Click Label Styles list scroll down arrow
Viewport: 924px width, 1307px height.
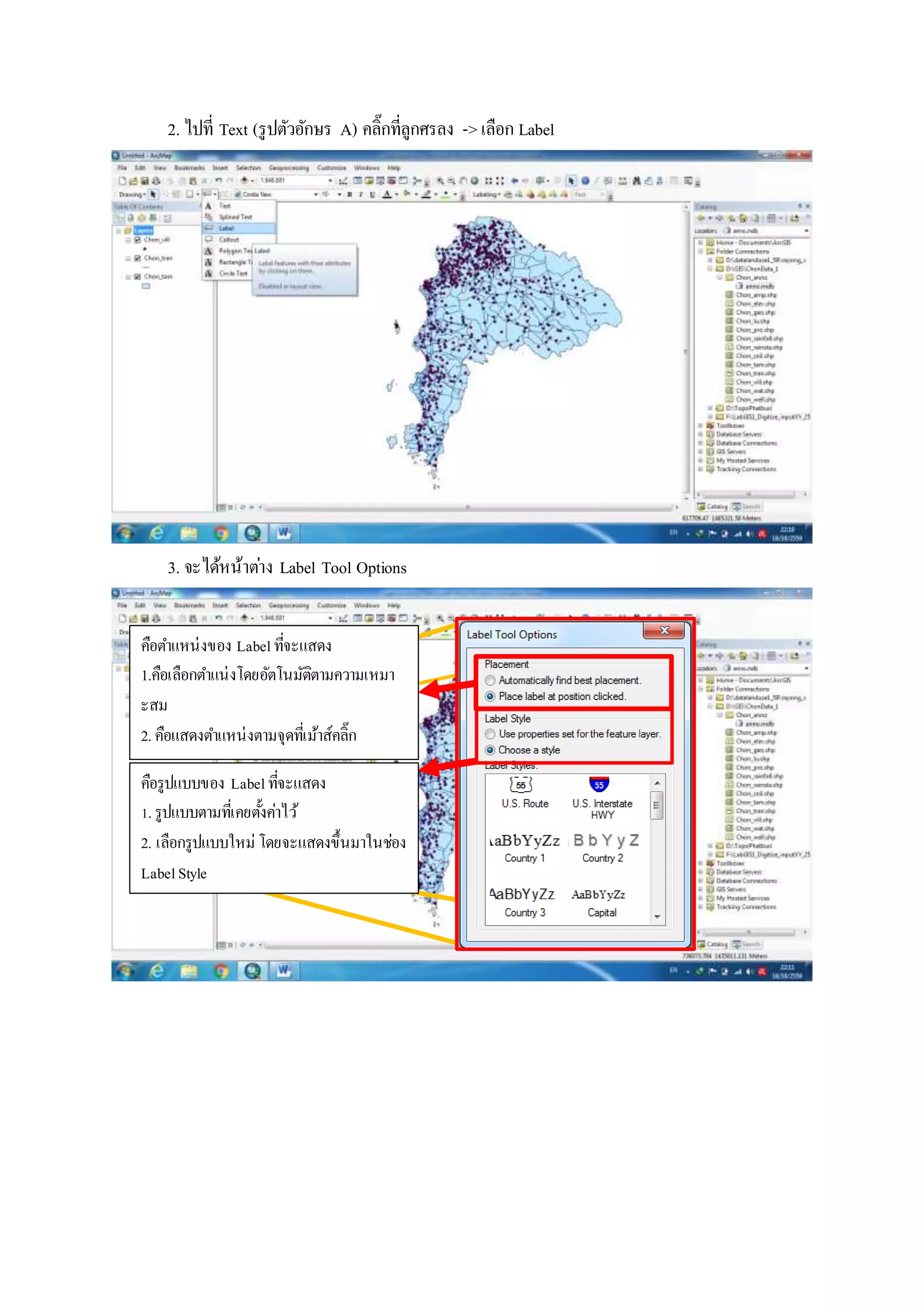point(657,917)
